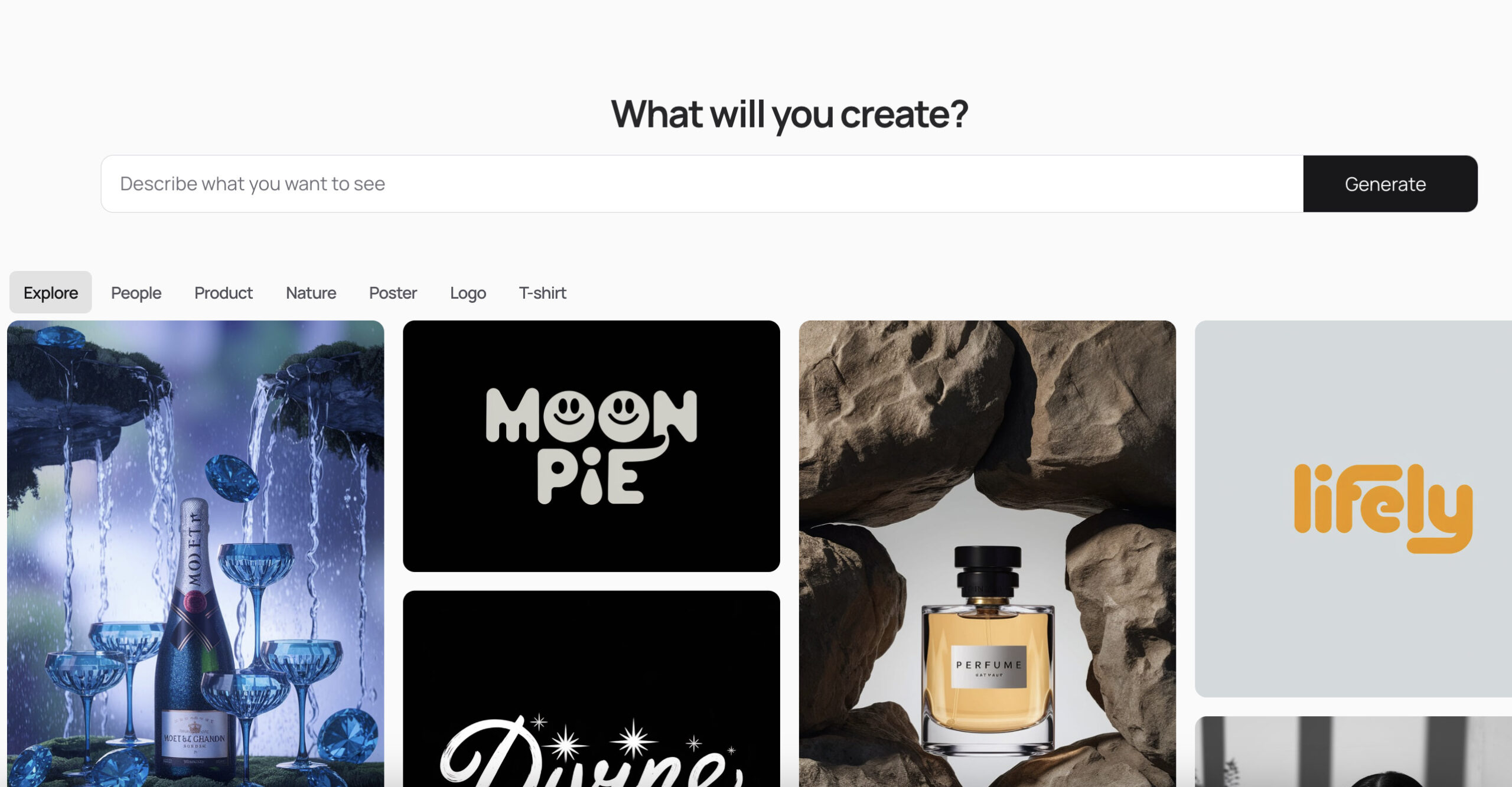Click the blue gemstone above the bottle

[232, 477]
